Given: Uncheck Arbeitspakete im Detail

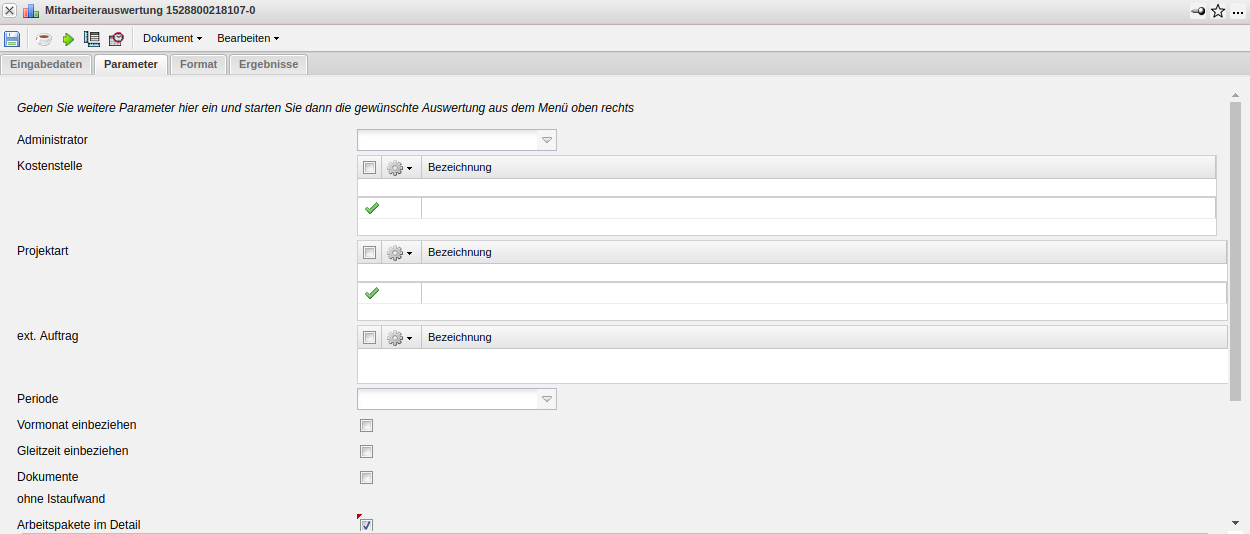Looking at the screenshot, I should [x=366, y=525].
